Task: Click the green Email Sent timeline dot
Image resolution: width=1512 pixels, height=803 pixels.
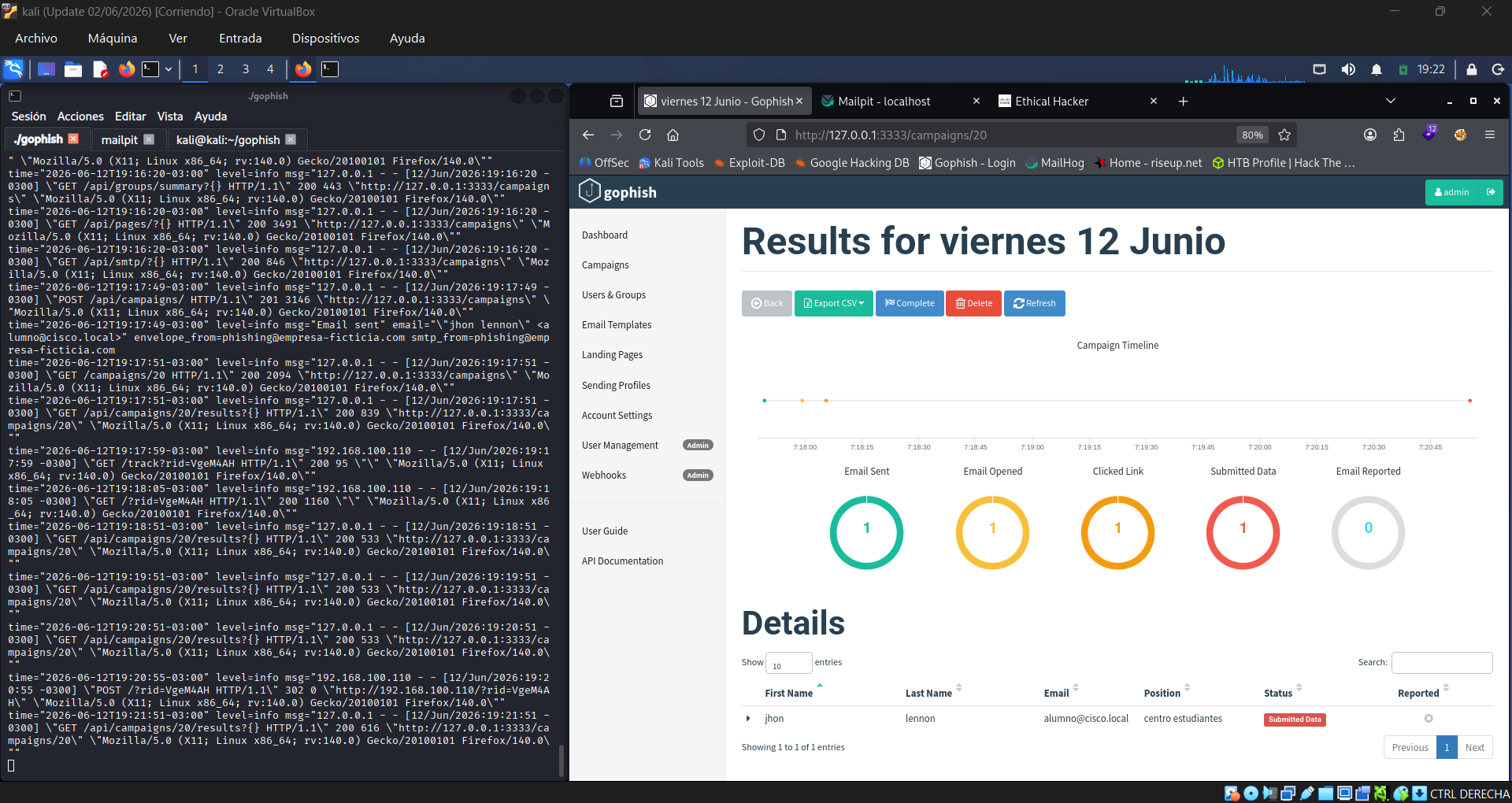Action: coord(764,401)
